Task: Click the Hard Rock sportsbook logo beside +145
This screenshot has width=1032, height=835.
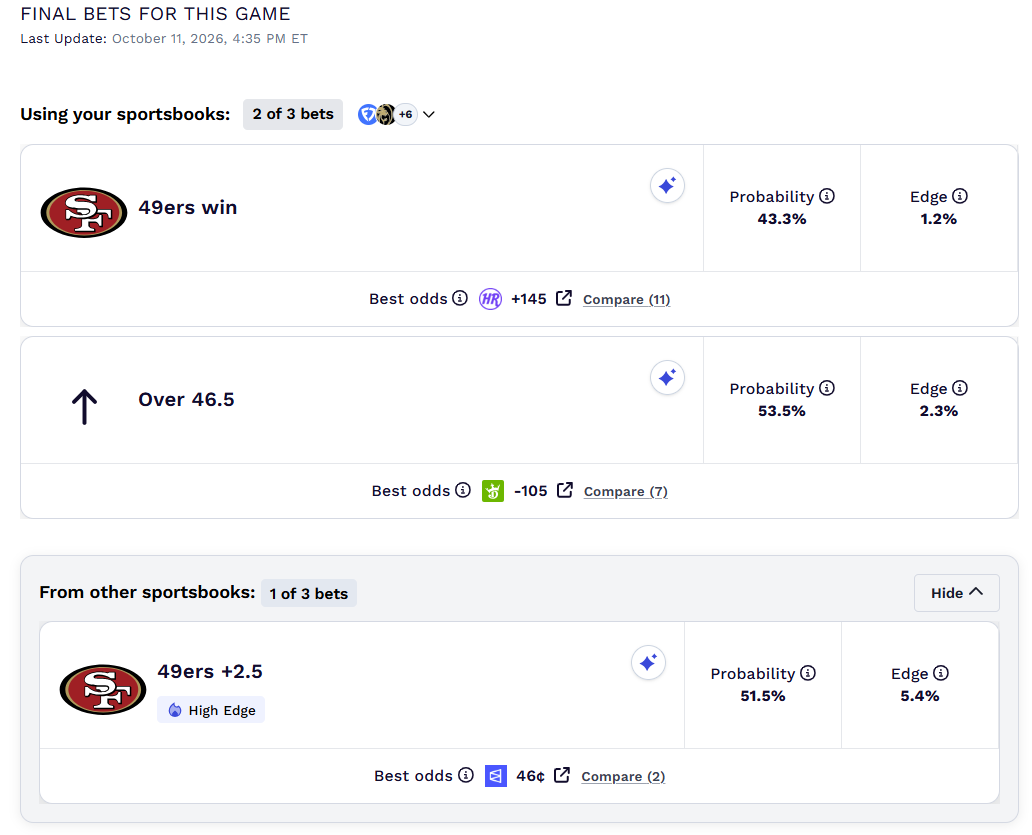Action: [490, 299]
